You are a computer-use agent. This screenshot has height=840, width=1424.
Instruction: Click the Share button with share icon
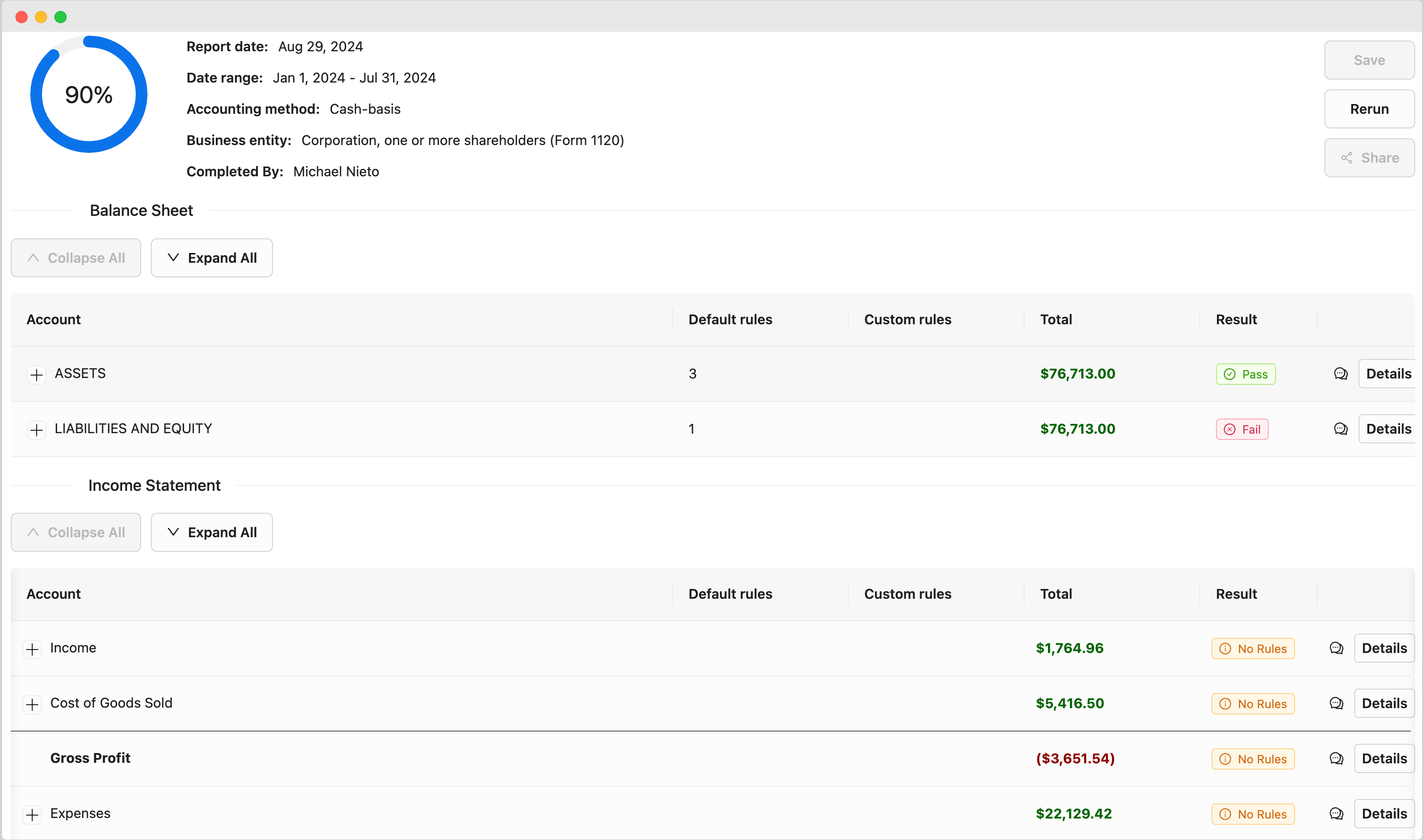pos(1369,158)
